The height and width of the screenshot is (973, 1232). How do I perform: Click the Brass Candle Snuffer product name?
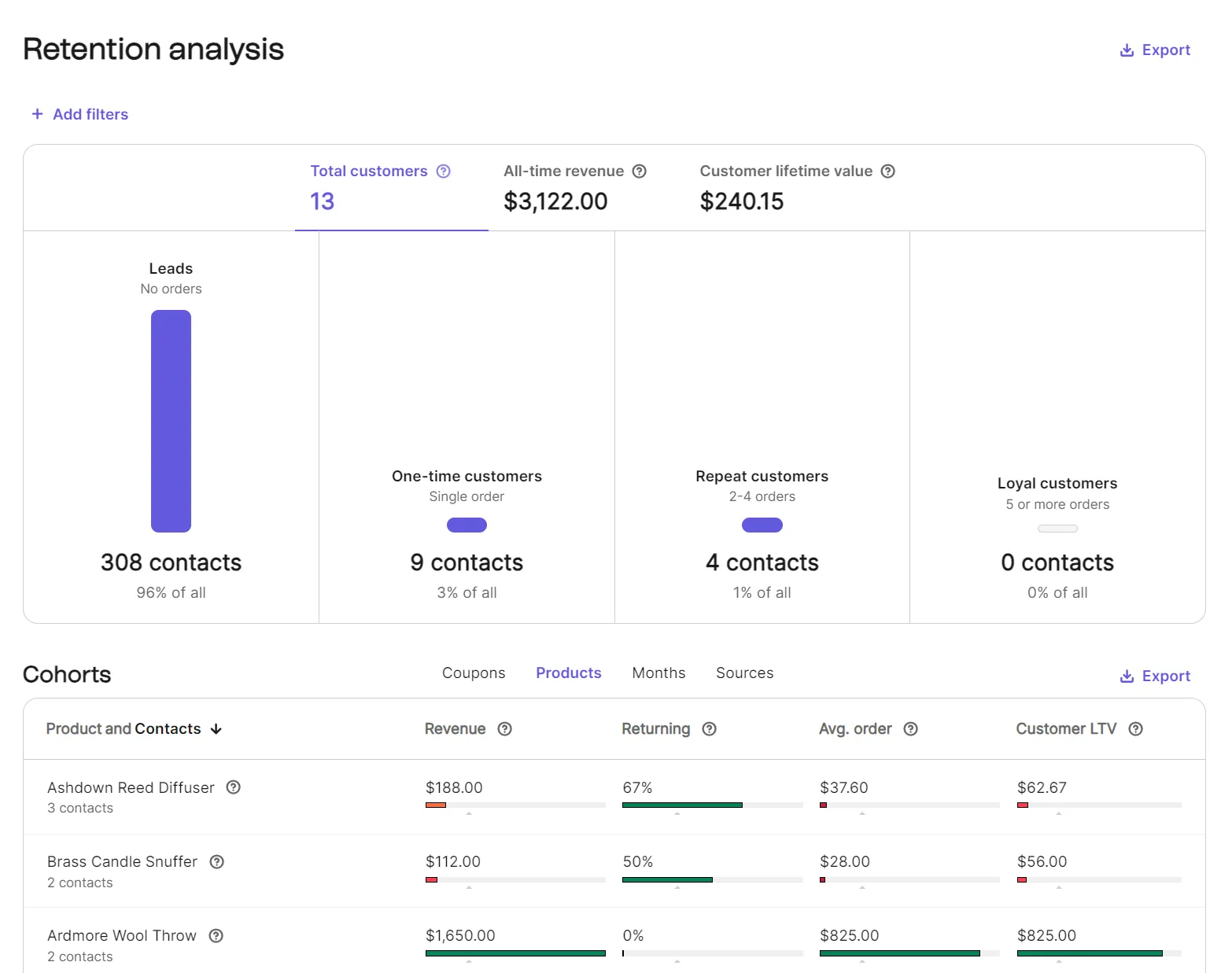tap(122, 862)
